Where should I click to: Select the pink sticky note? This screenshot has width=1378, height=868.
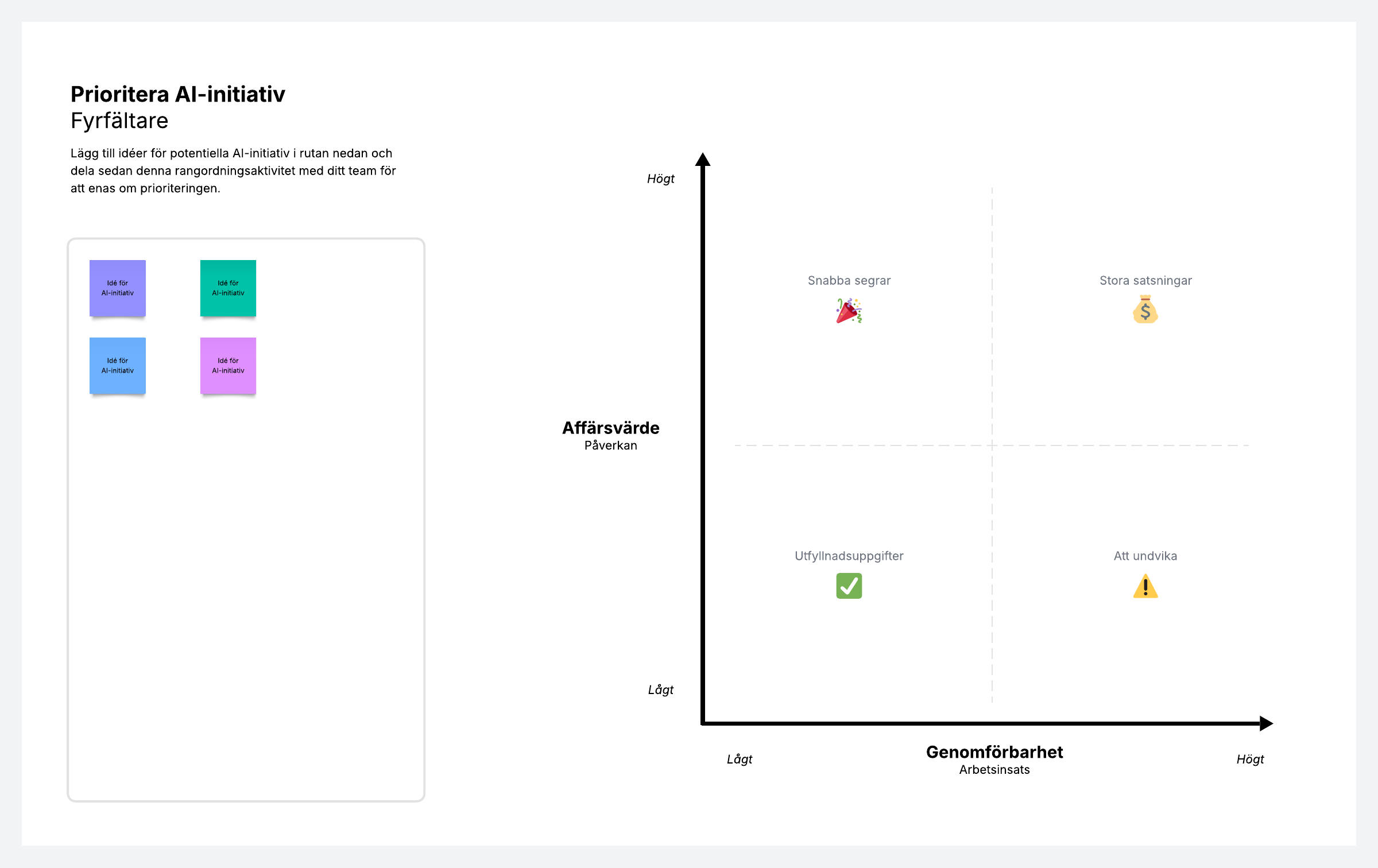[x=228, y=366]
